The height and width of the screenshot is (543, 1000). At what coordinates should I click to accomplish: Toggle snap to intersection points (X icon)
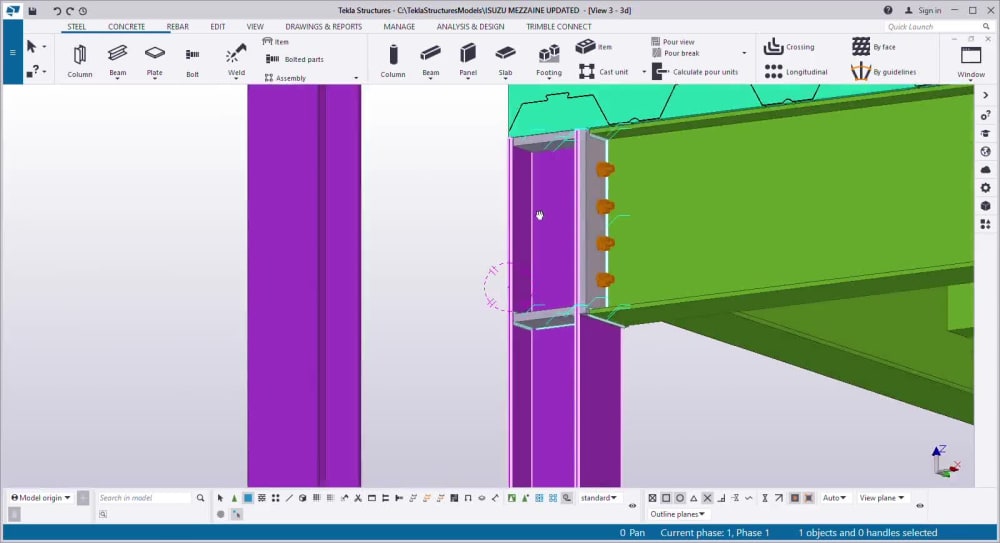707,498
